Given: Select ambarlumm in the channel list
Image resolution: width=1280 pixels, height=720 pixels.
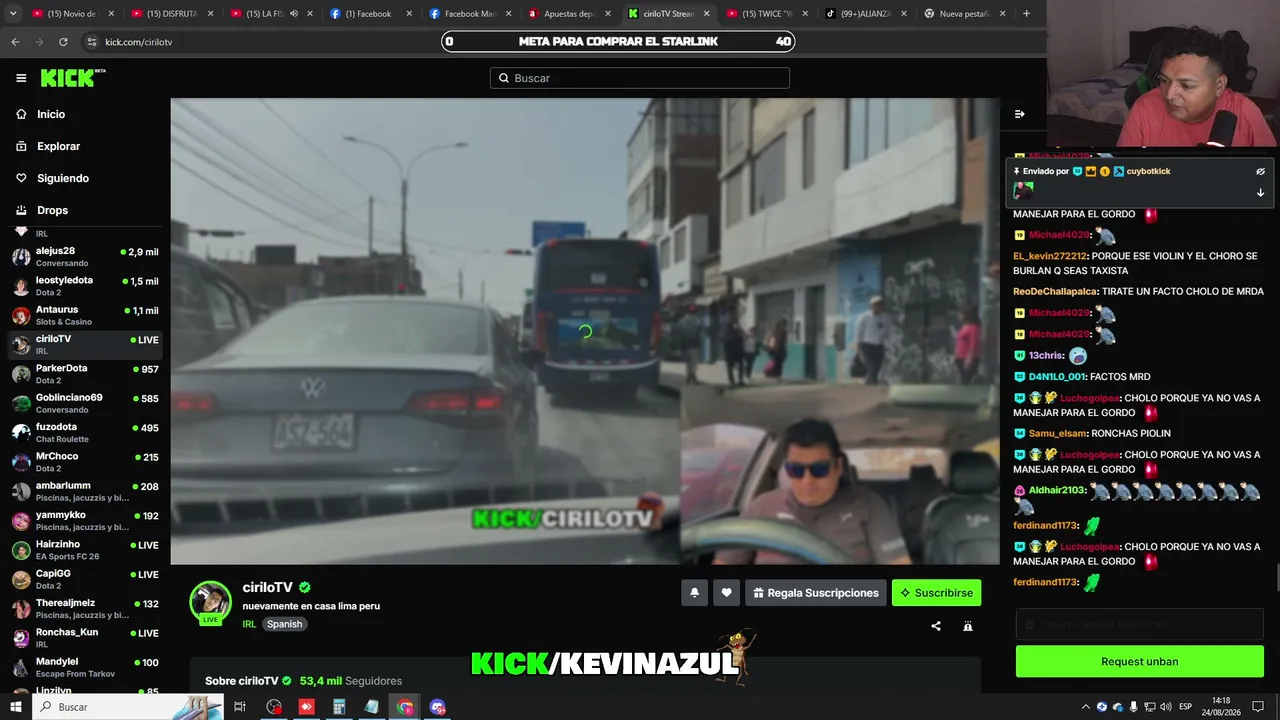Looking at the screenshot, I should 85,491.
